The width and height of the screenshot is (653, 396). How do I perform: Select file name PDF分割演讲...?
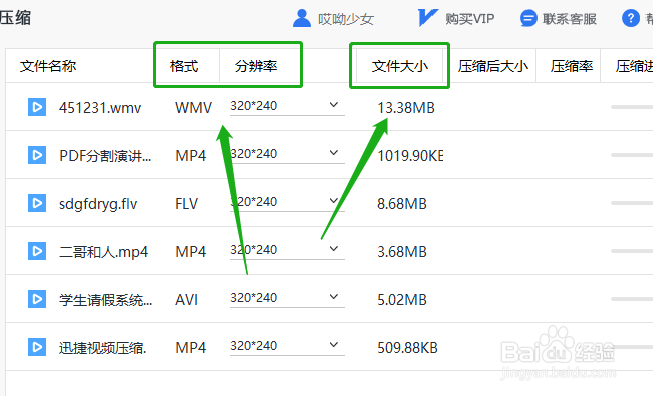click(105, 156)
